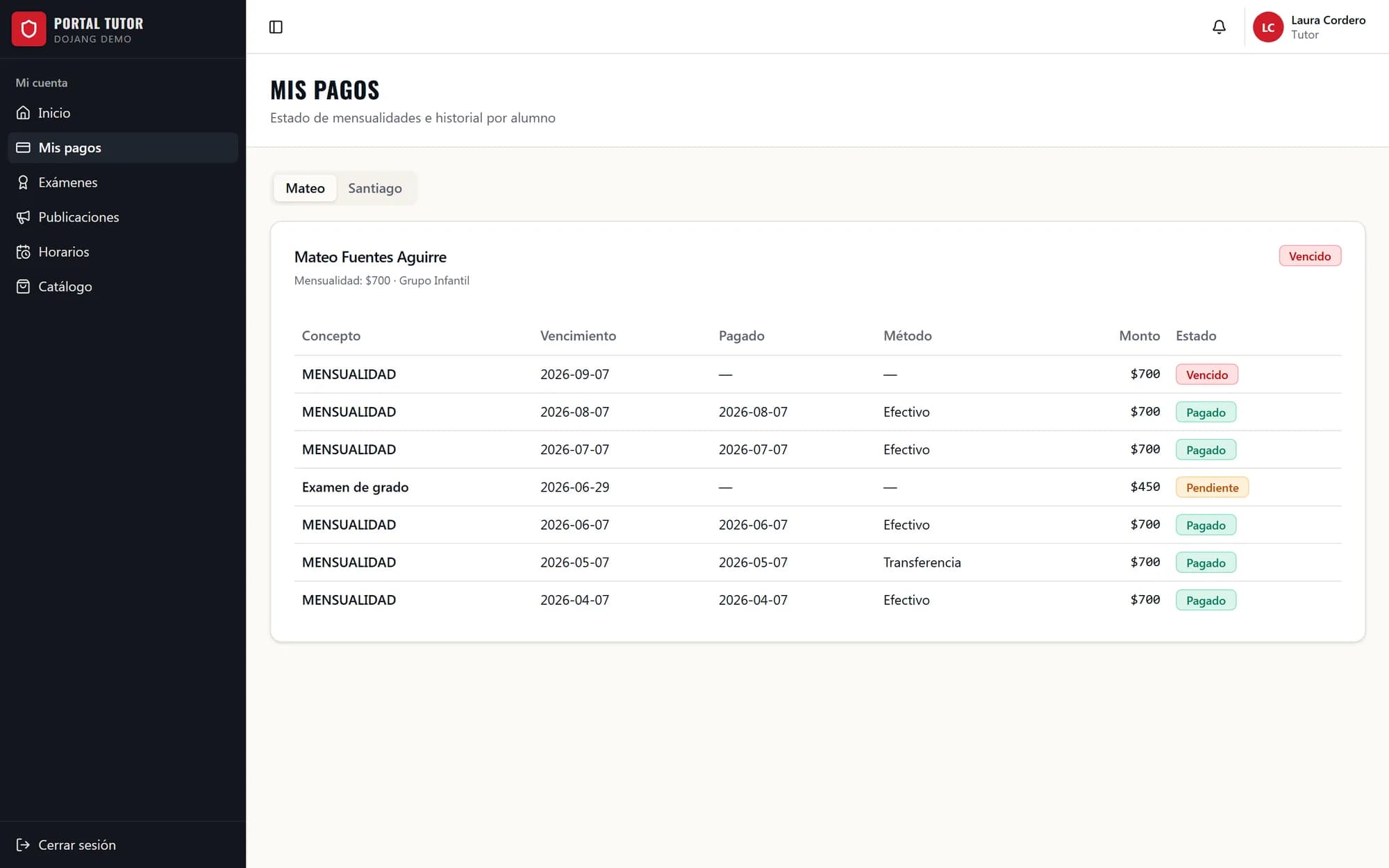Image resolution: width=1389 pixels, height=868 pixels.
Task: Click the Catálogo shopping bag icon
Action: [23, 286]
